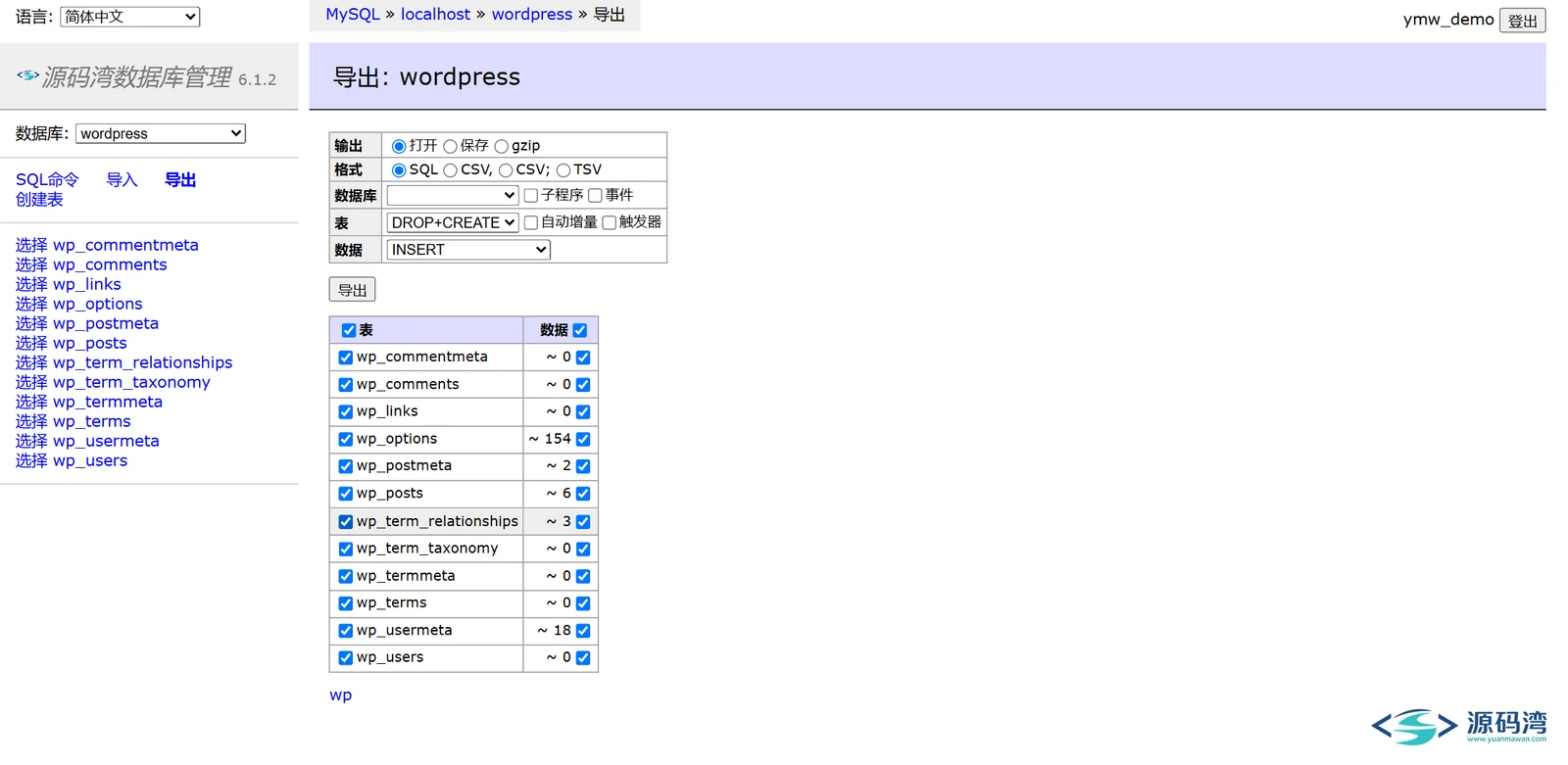Screen dimensions: 1568x765
Task: Expand the INSERT data dropdown
Action: tap(468, 250)
